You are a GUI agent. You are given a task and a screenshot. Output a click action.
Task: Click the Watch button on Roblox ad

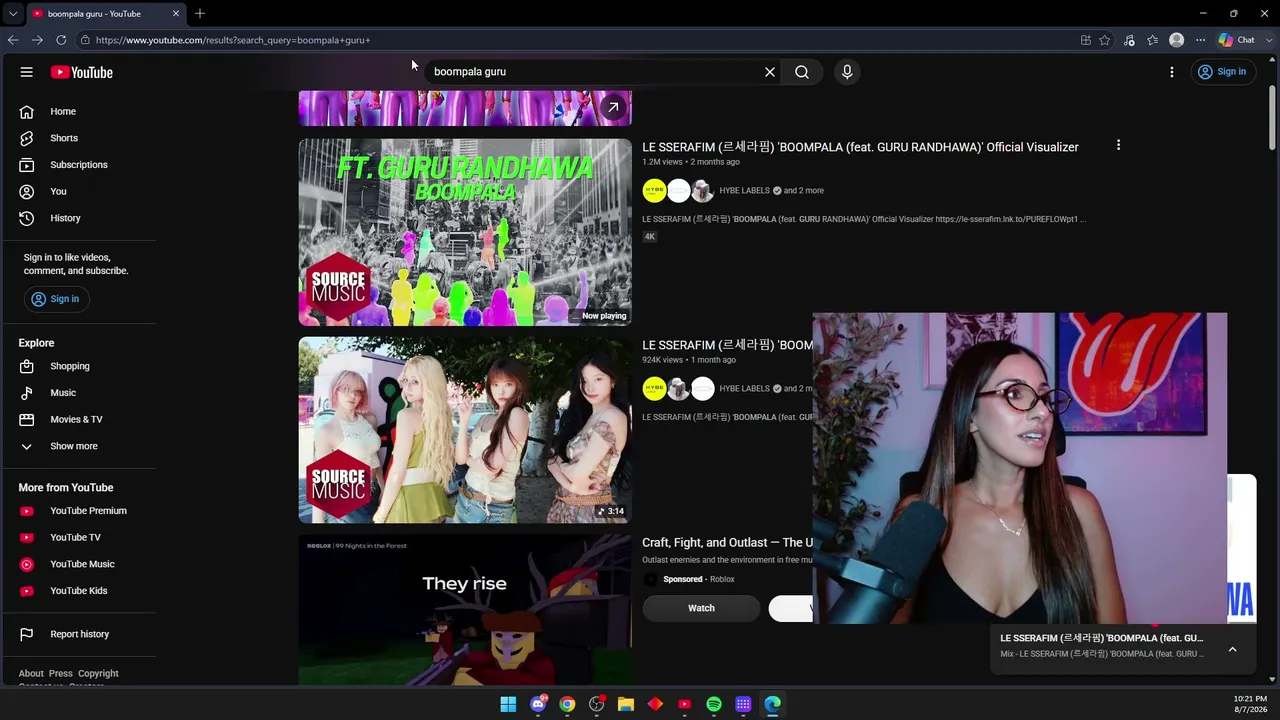point(701,608)
